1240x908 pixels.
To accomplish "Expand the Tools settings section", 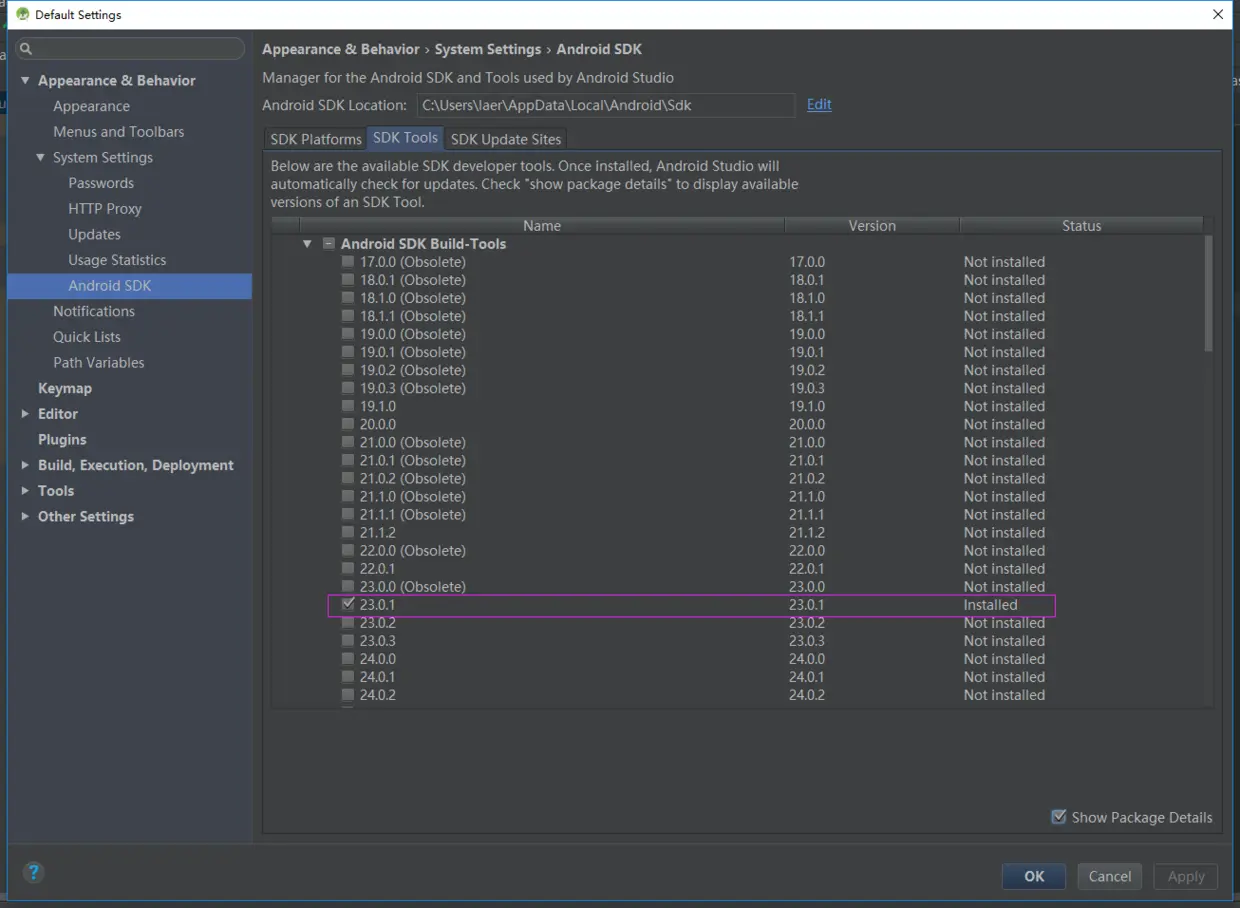I will click(25, 490).
